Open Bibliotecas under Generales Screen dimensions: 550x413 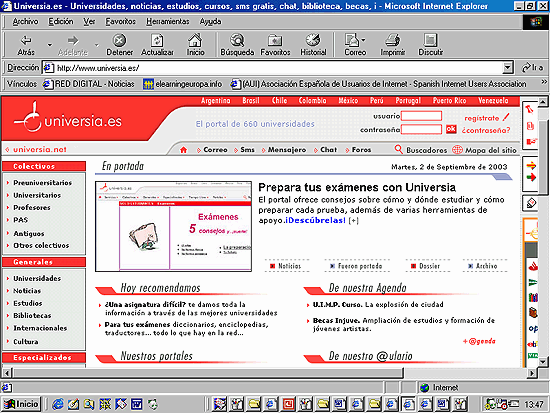click(32, 316)
